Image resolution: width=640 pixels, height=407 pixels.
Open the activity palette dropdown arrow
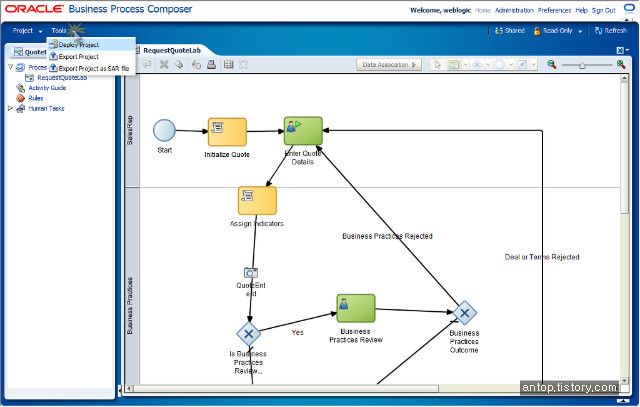[x=465, y=64]
